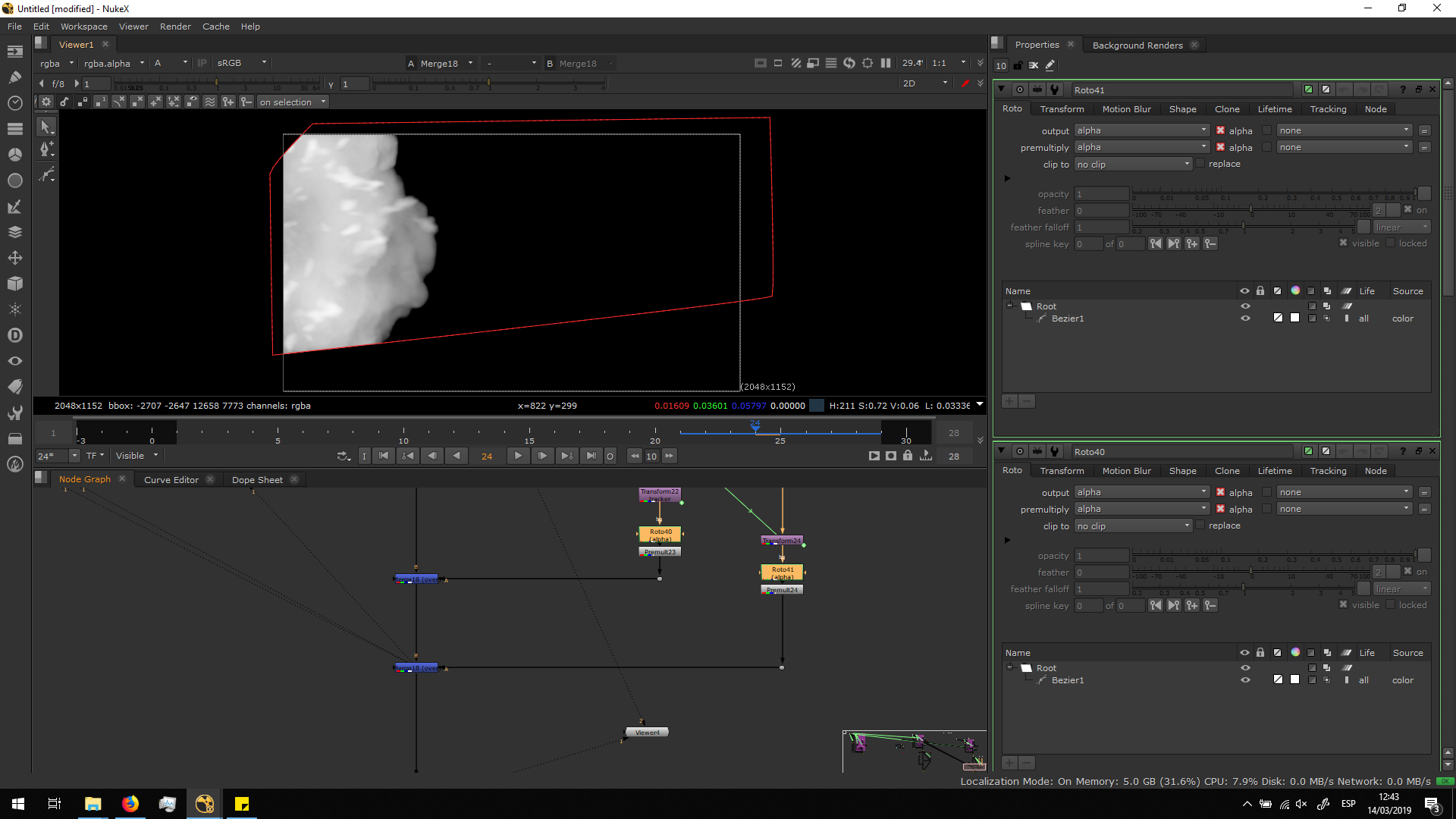Switch to the Curve Editor tab

point(171,480)
